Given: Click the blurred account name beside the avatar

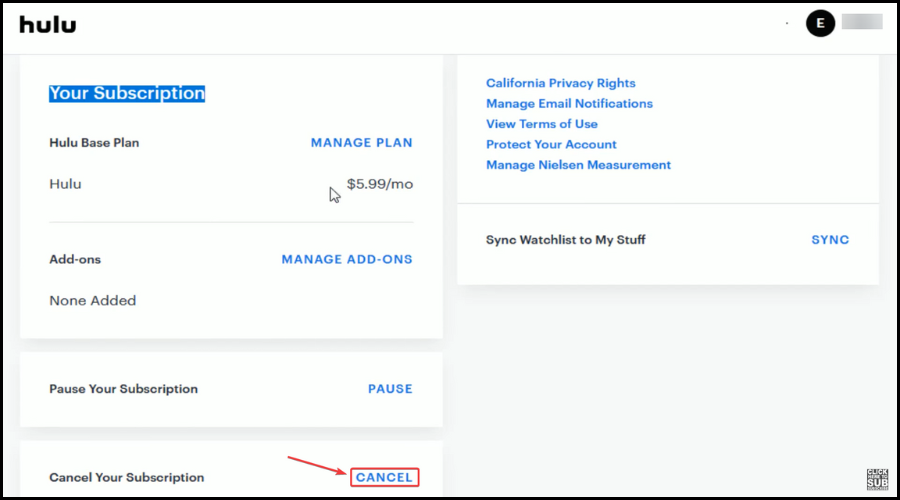Looking at the screenshot, I should (862, 22).
